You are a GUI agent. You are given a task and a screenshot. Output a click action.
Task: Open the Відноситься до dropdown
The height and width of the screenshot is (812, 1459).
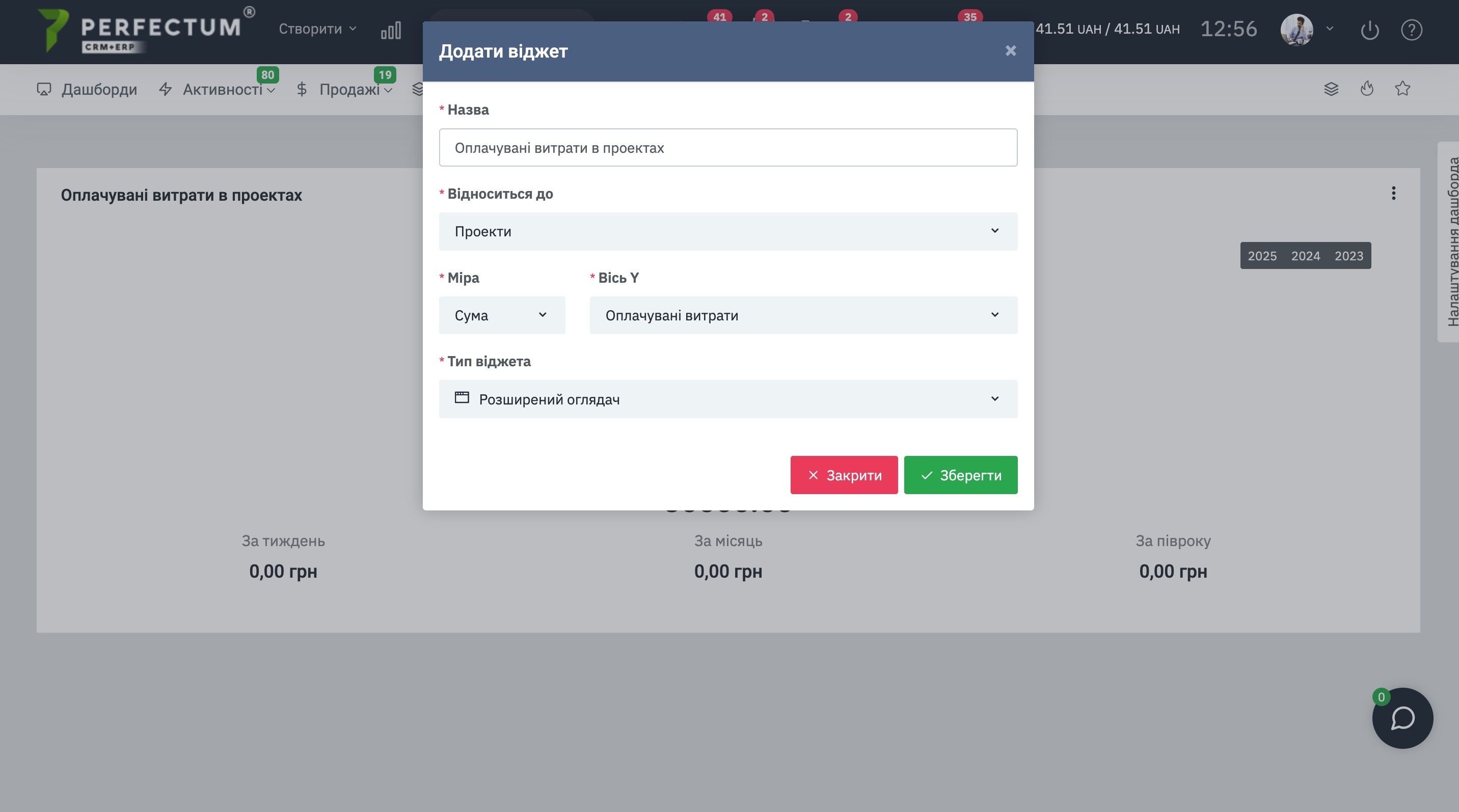tap(728, 232)
